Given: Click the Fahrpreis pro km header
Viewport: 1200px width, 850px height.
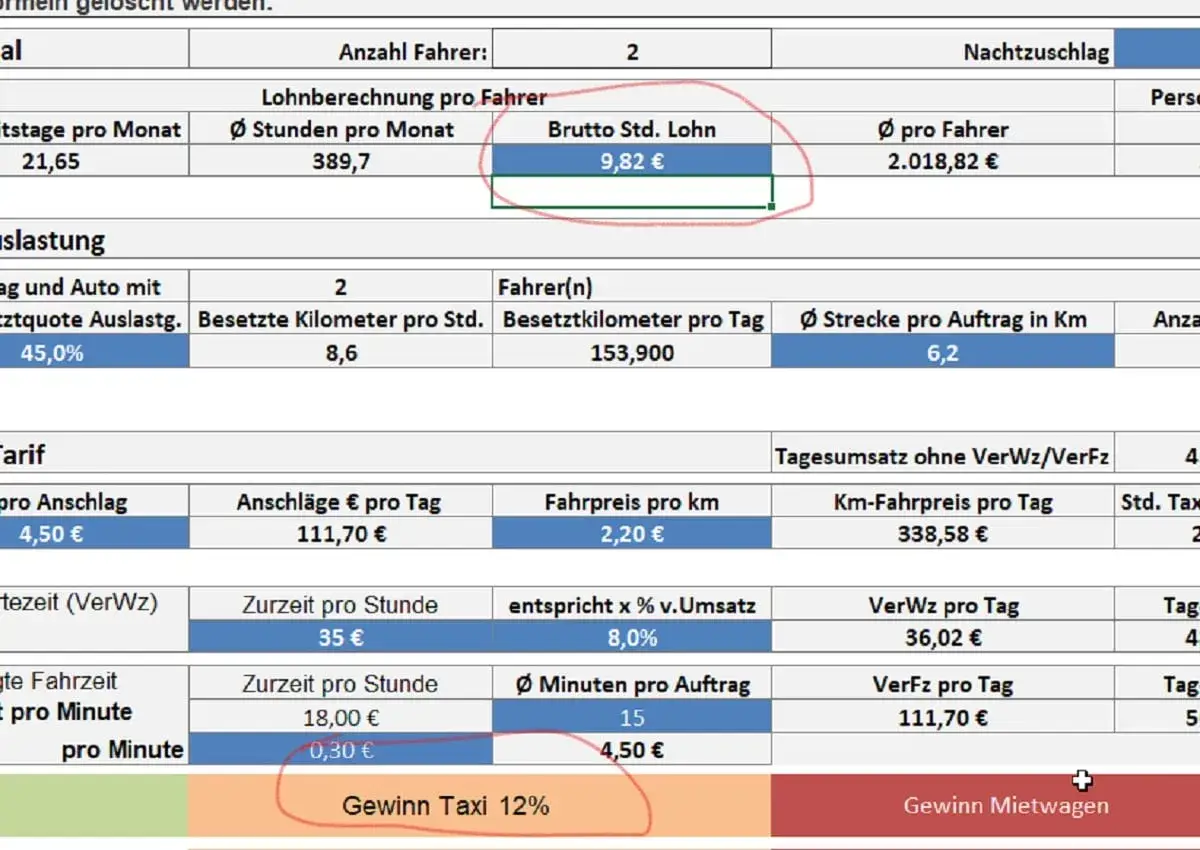Looking at the screenshot, I should click(x=632, y=502).
